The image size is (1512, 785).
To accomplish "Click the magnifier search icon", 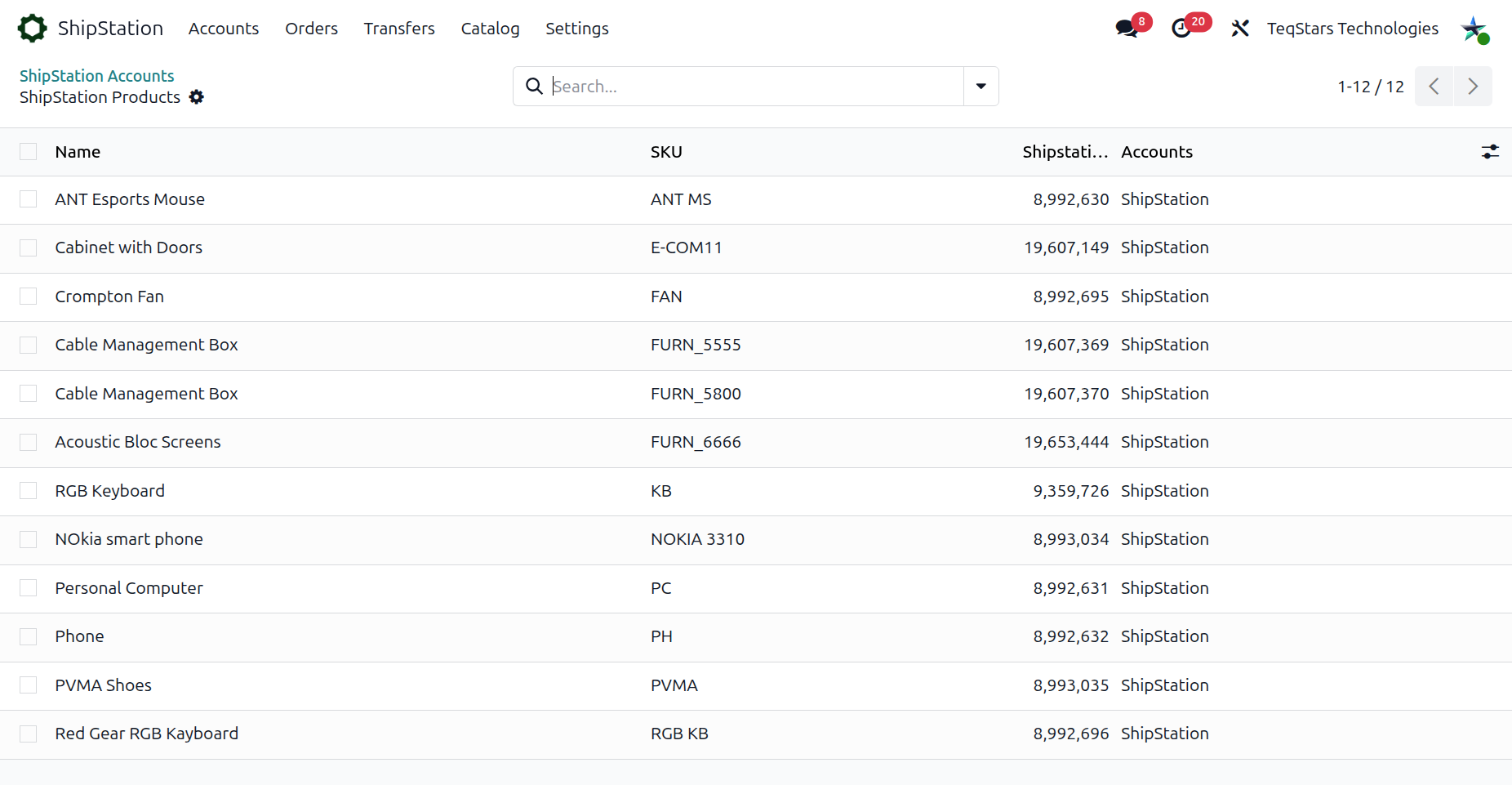I will tap(534, 87).
